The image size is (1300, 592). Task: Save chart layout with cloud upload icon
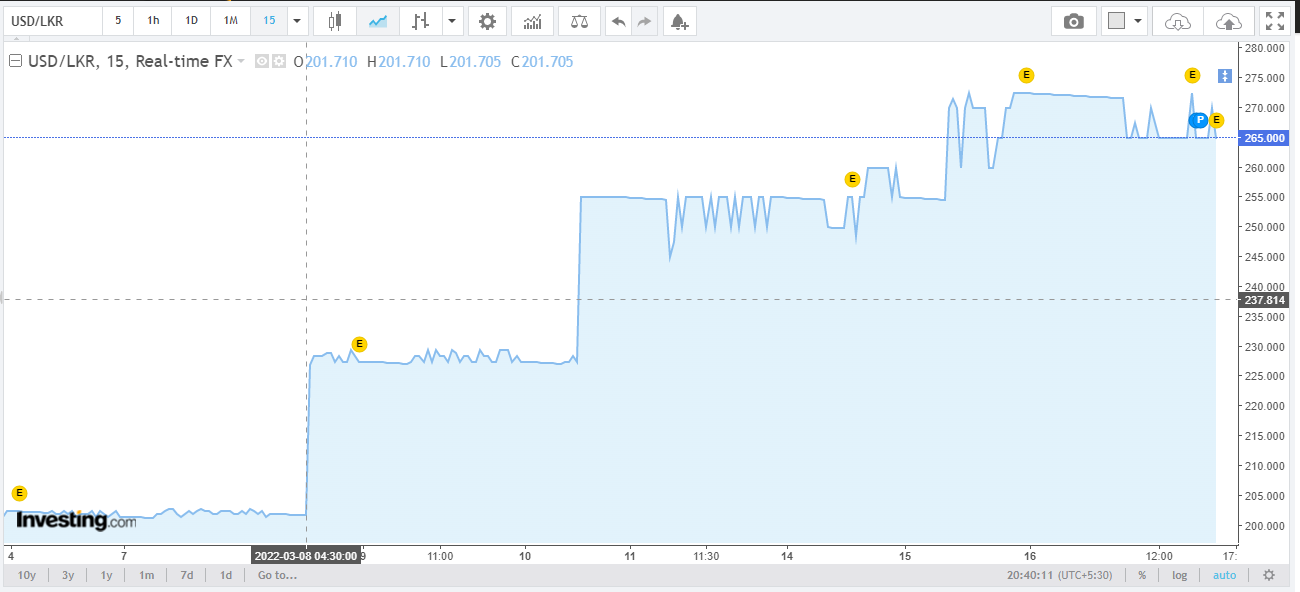click(x=1229, y=21)
